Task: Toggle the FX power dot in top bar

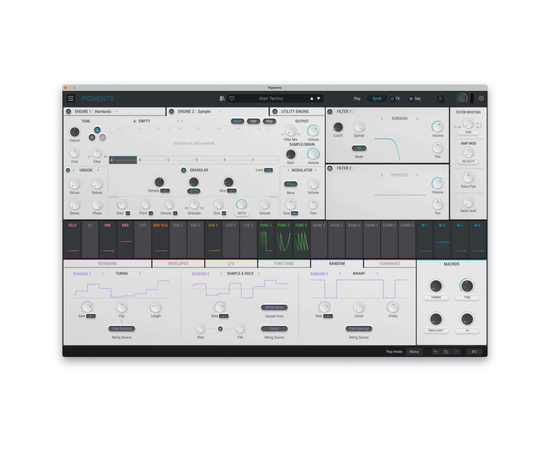Action: click(392, 99)
